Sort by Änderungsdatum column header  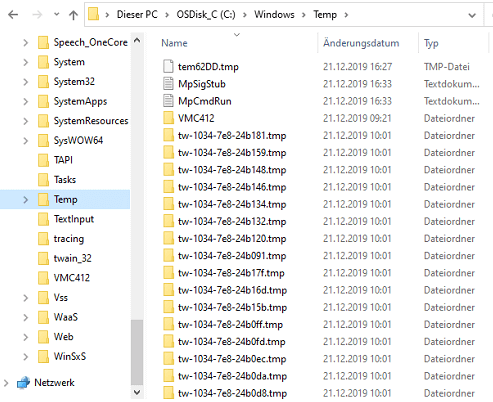tap(361, 43)
